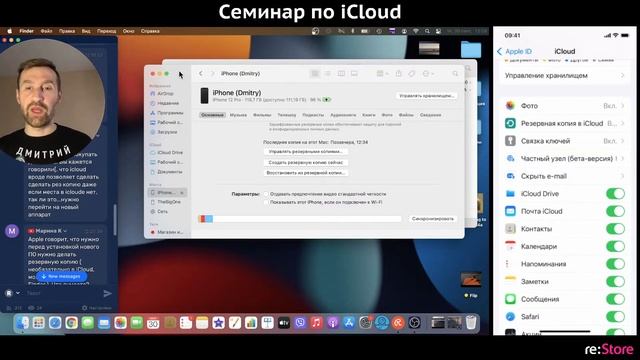Toggle Сообщения switch

click(615, 299)
